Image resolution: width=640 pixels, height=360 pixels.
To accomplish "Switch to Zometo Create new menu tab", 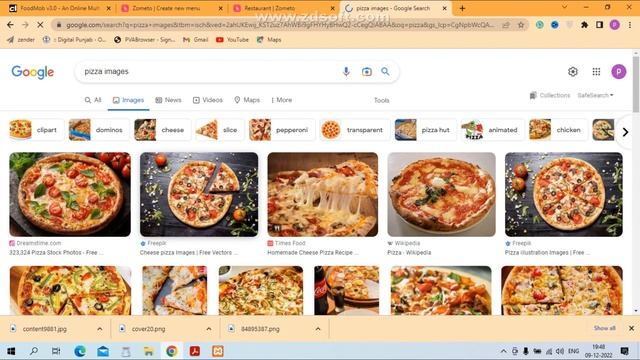I will click(x=171, y=8).
